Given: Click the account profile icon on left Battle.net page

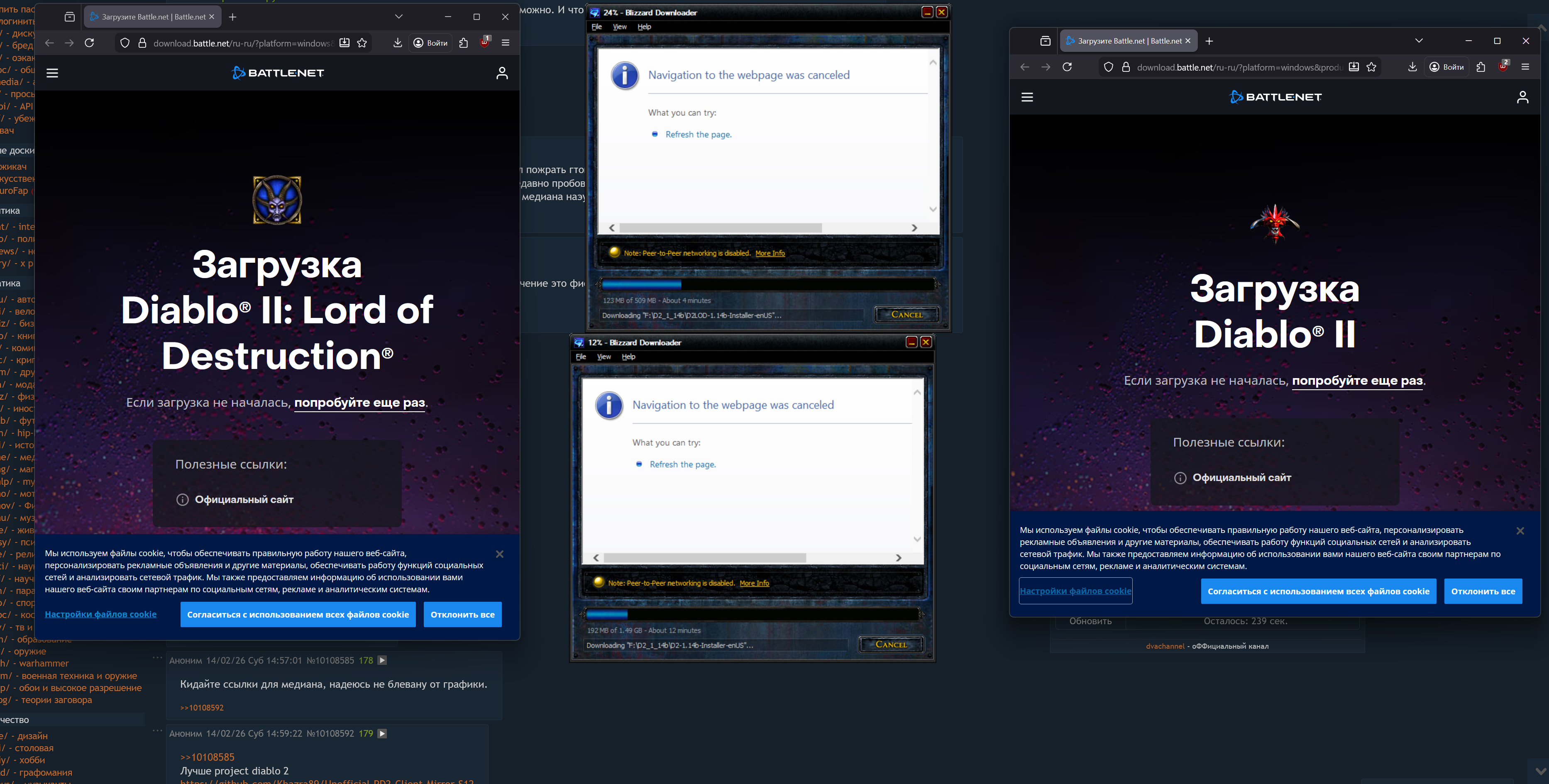Looking at the screenshot, I should [502, 73].
